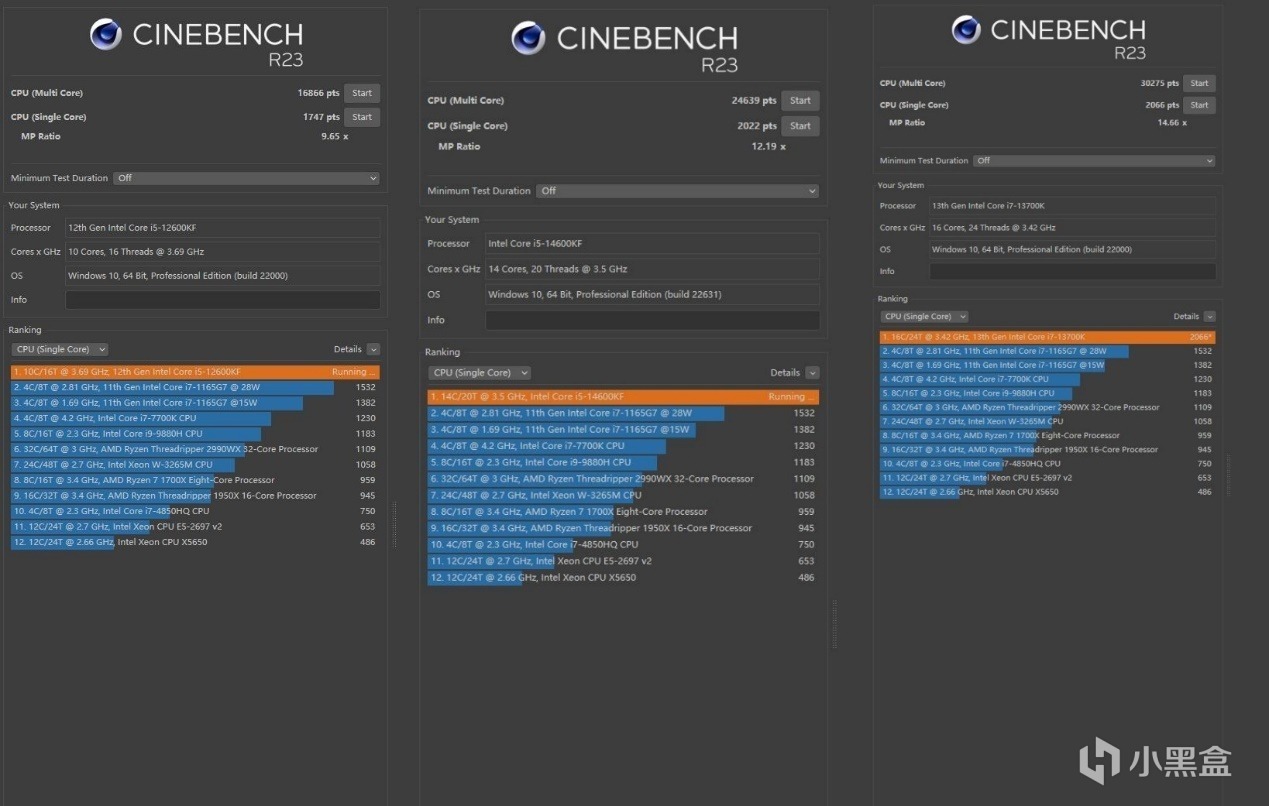This screenshot has height=806, width=1269.
Task: Click the 24639 pts multi core score
Action: (x=754, y=101)
